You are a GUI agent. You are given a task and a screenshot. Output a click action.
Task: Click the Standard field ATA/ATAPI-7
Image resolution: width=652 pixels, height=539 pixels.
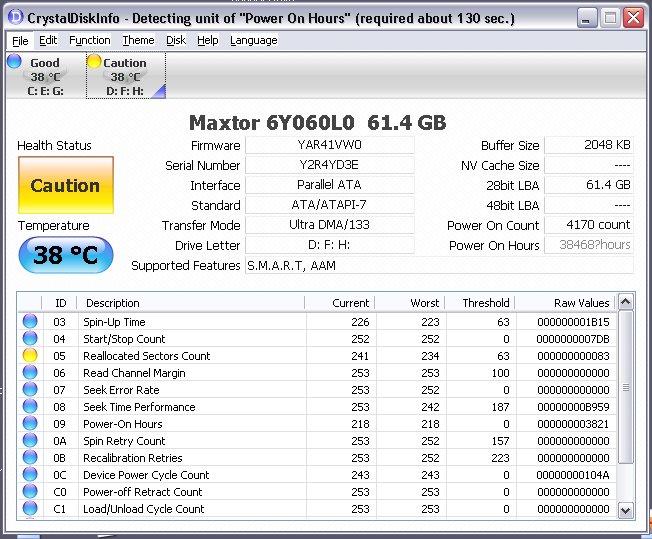coord(329,205)
